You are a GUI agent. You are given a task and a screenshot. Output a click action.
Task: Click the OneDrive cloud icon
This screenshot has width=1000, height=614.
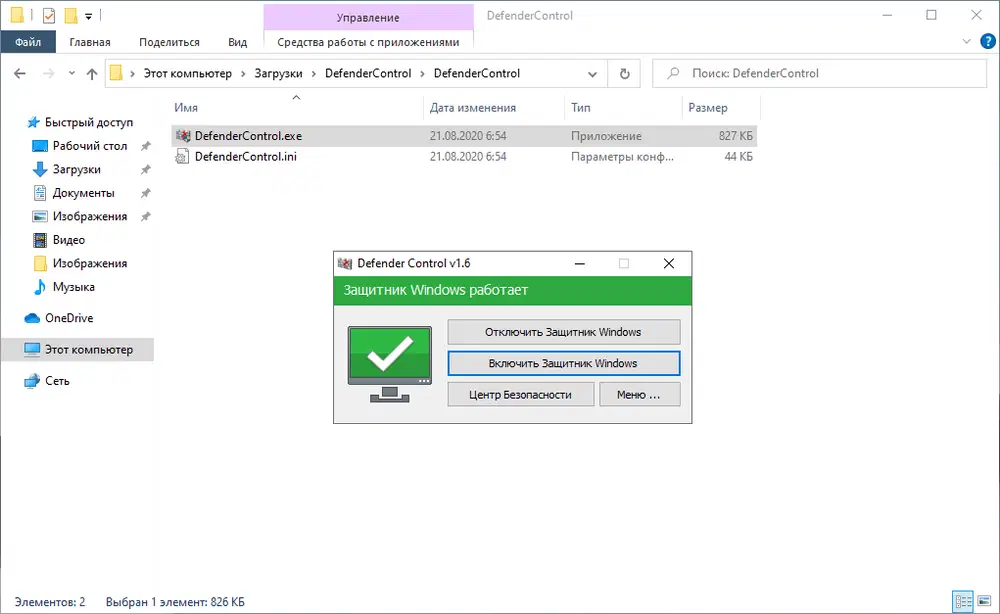click(x=32, y=318)
